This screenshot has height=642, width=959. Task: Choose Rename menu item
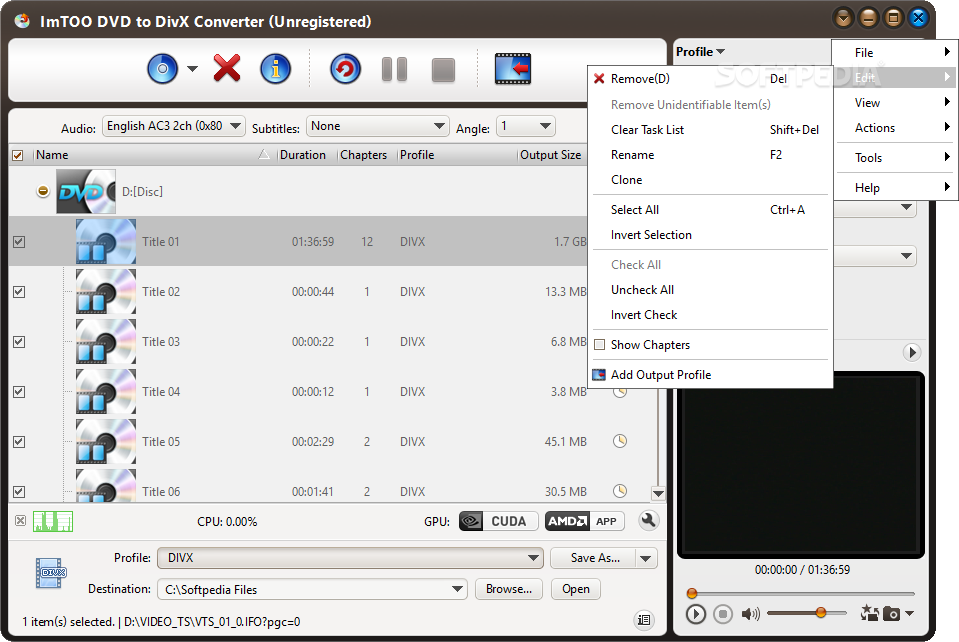pyautogui.click(x=710, y=155)
